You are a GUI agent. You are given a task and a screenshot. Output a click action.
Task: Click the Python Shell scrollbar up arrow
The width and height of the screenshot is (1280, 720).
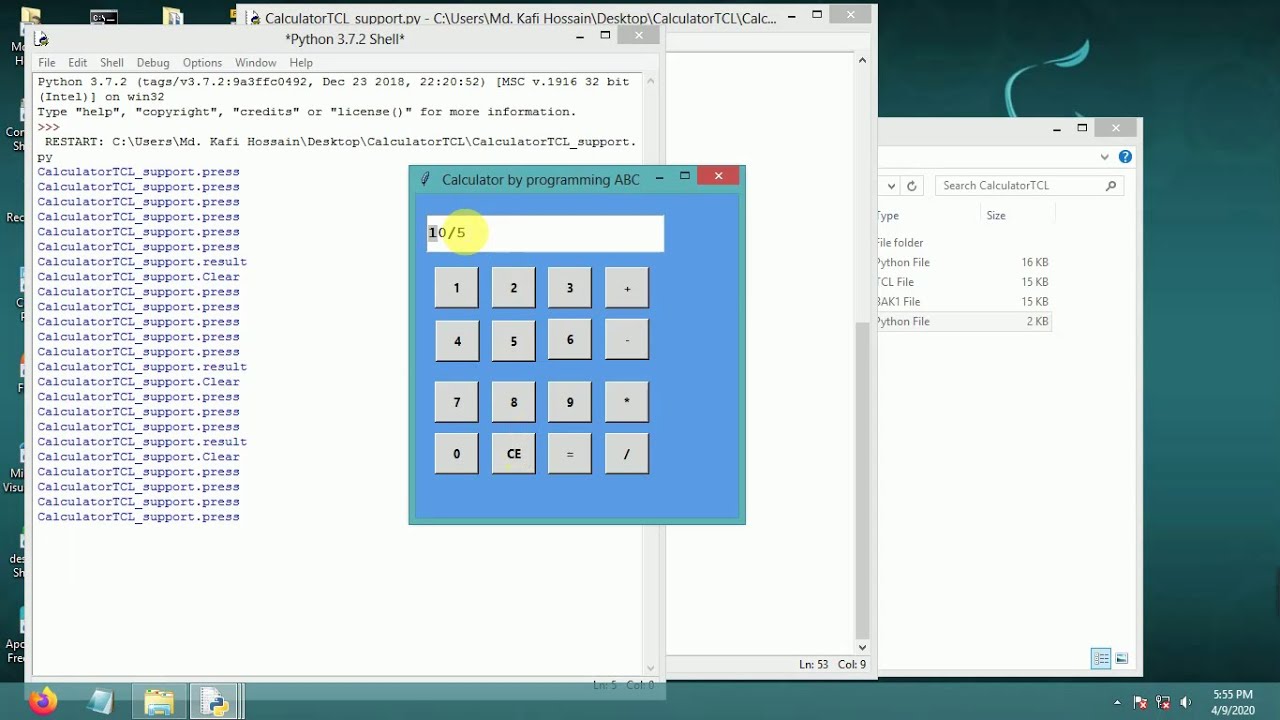[x=651, y=81]
